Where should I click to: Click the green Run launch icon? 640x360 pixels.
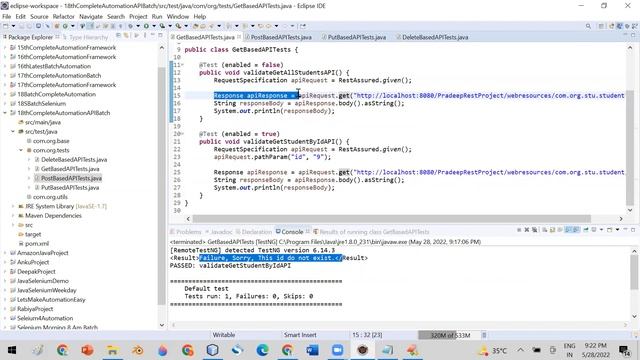(146, 26)
